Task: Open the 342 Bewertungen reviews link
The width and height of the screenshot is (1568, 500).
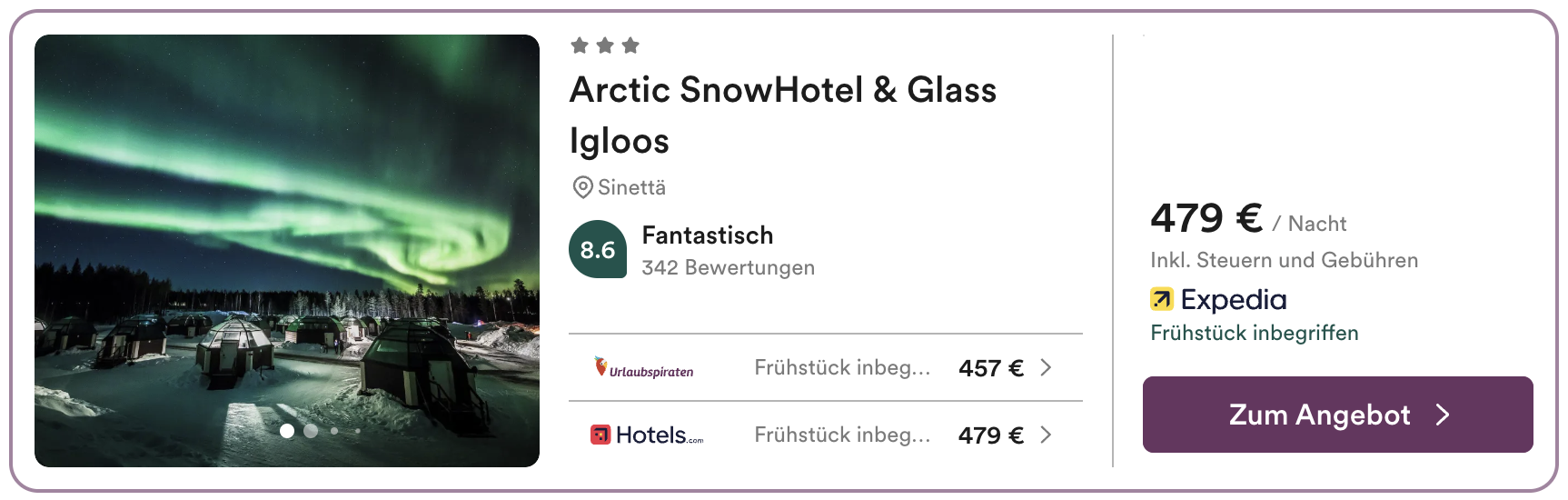Action: (x=728, y=267)
